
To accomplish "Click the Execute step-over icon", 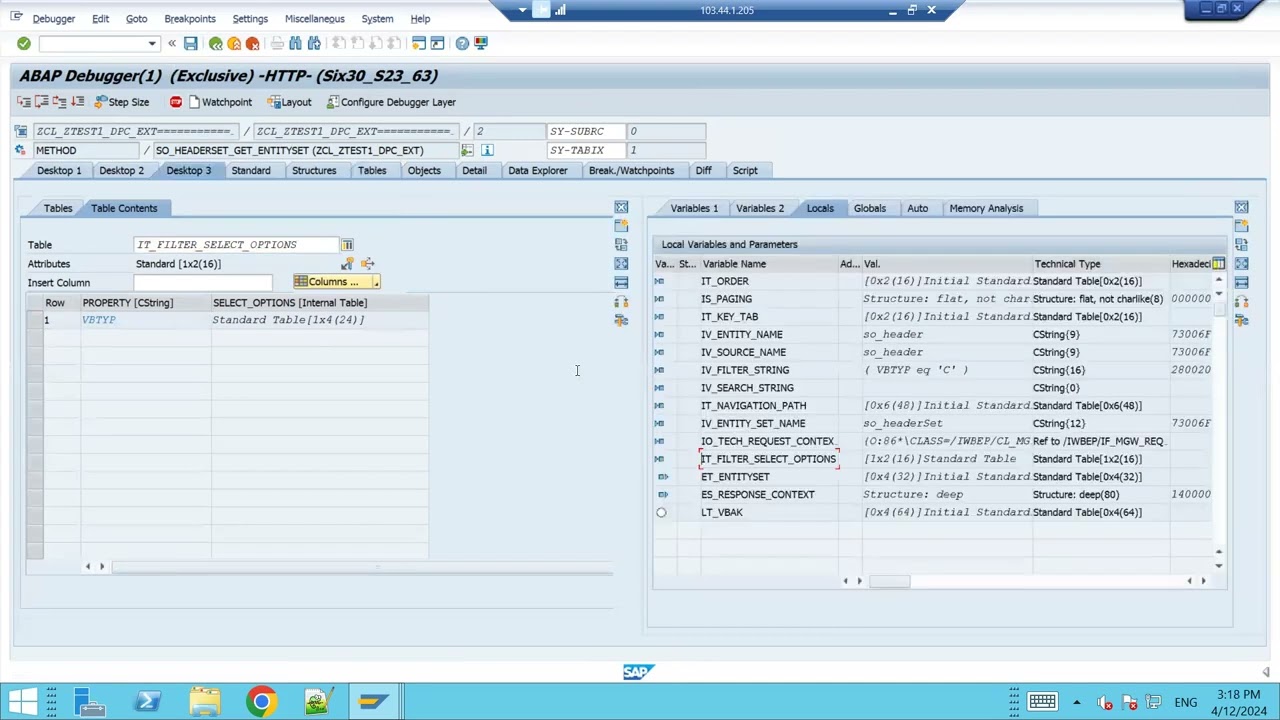I will [x=42, y=102].
